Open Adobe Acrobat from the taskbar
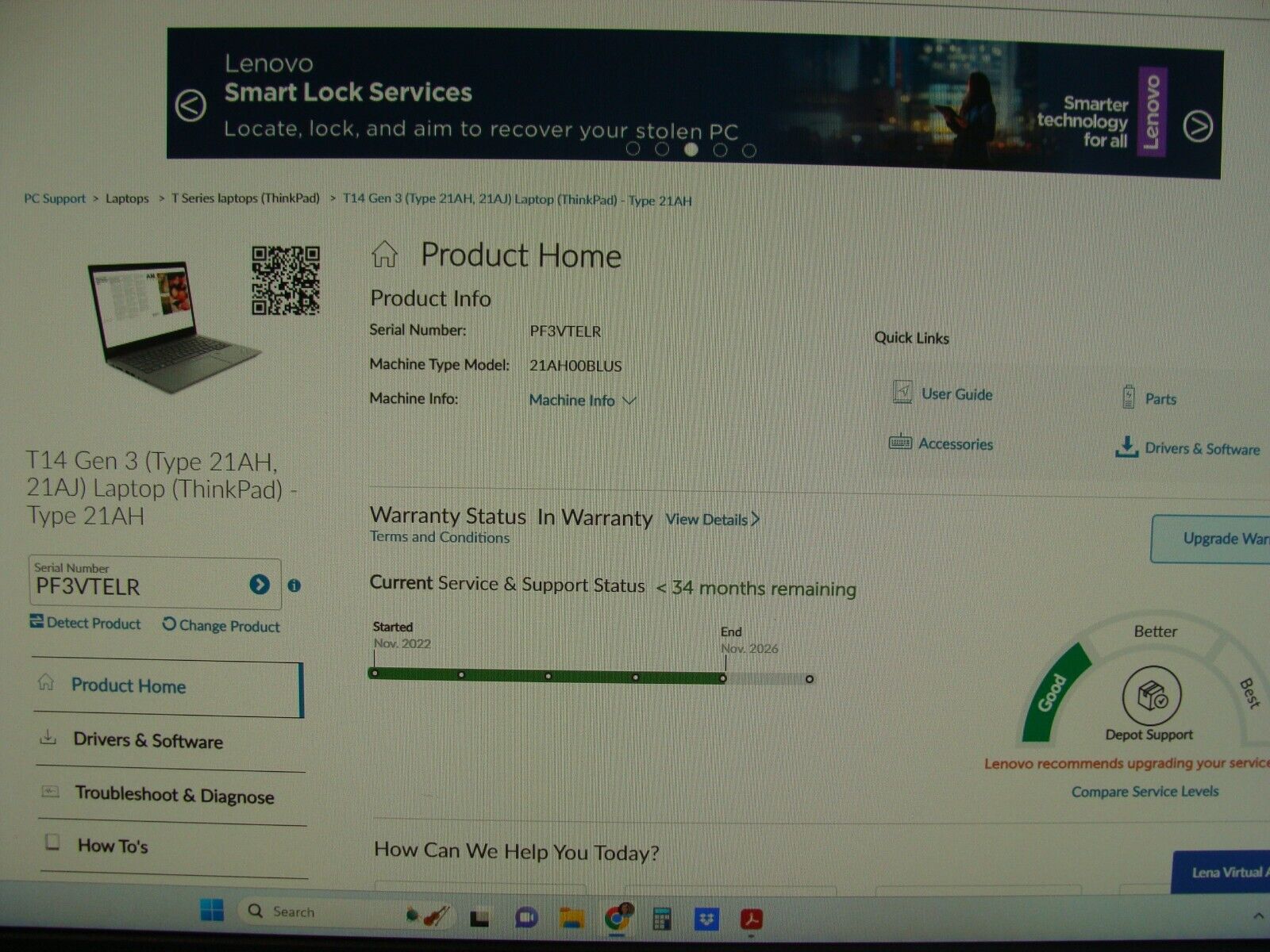This screenshot has width=1270, height=952. coord(751,919)
